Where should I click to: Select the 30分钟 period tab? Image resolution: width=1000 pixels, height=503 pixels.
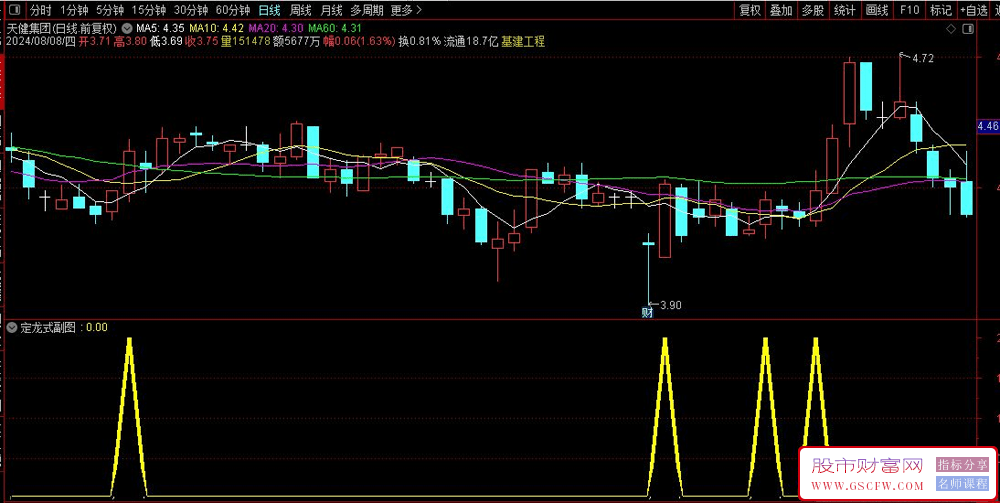pos(191,10)
